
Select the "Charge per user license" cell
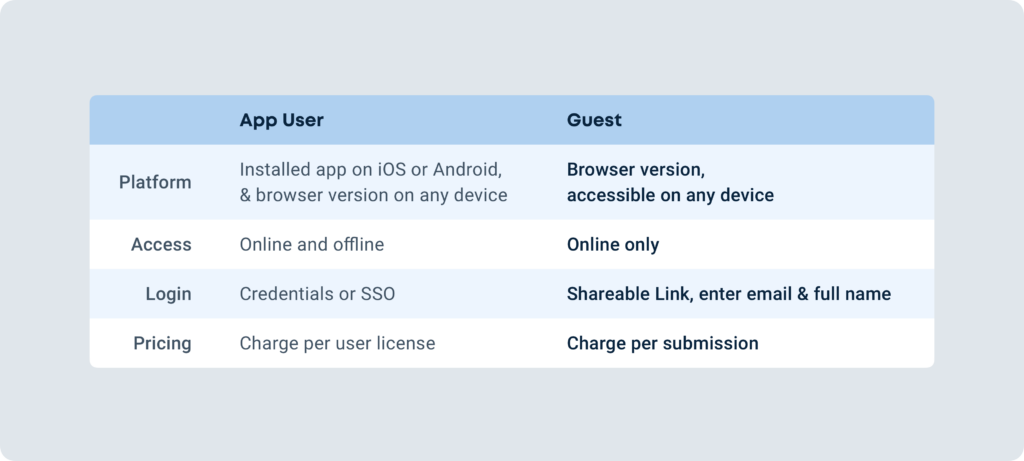pyautogui.click(x=337, y=343)
